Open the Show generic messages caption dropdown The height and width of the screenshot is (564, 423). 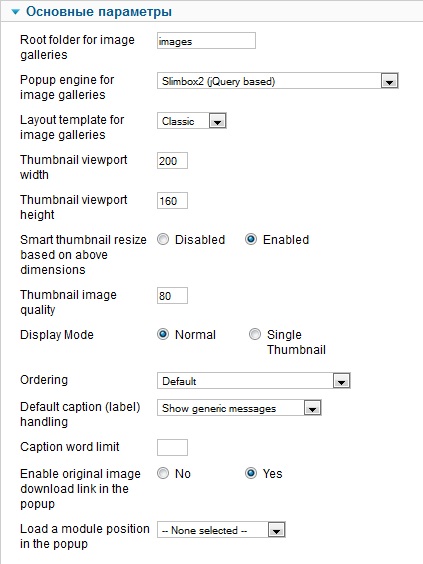coord(239,408)
